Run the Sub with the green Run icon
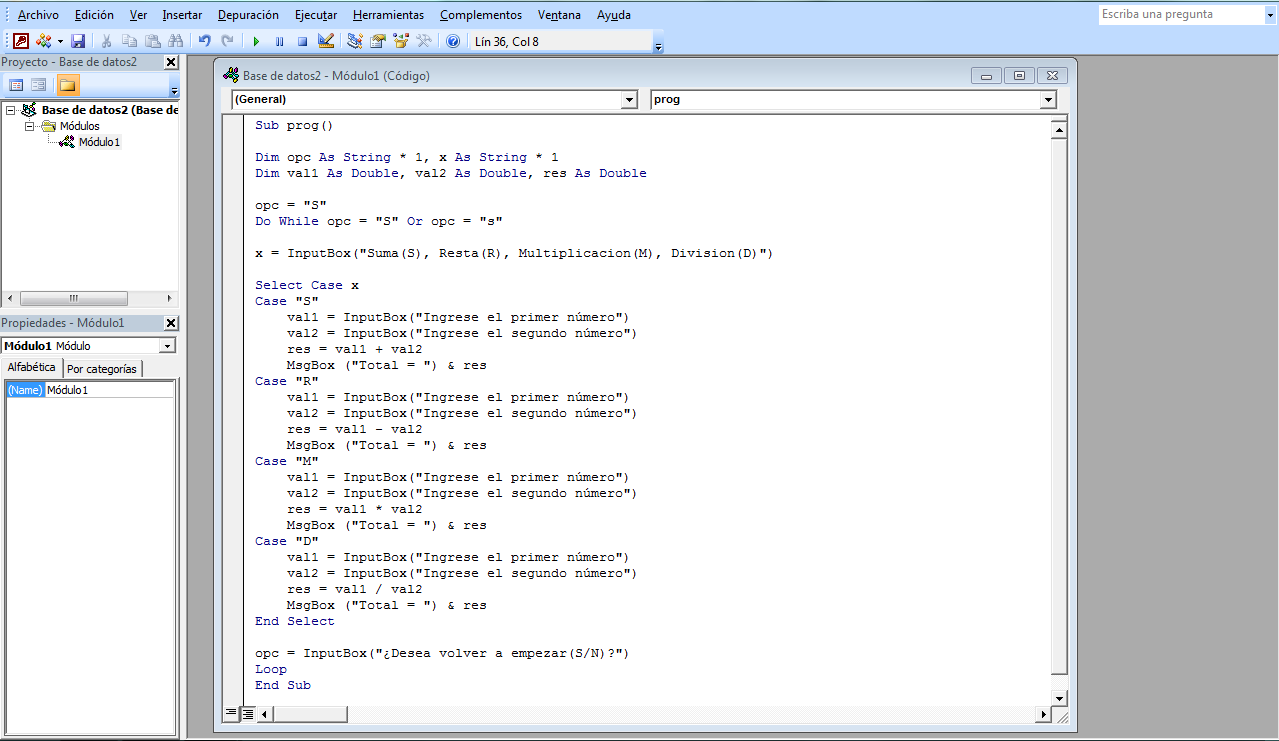1279x741 pixels. (x=256, y=41)
